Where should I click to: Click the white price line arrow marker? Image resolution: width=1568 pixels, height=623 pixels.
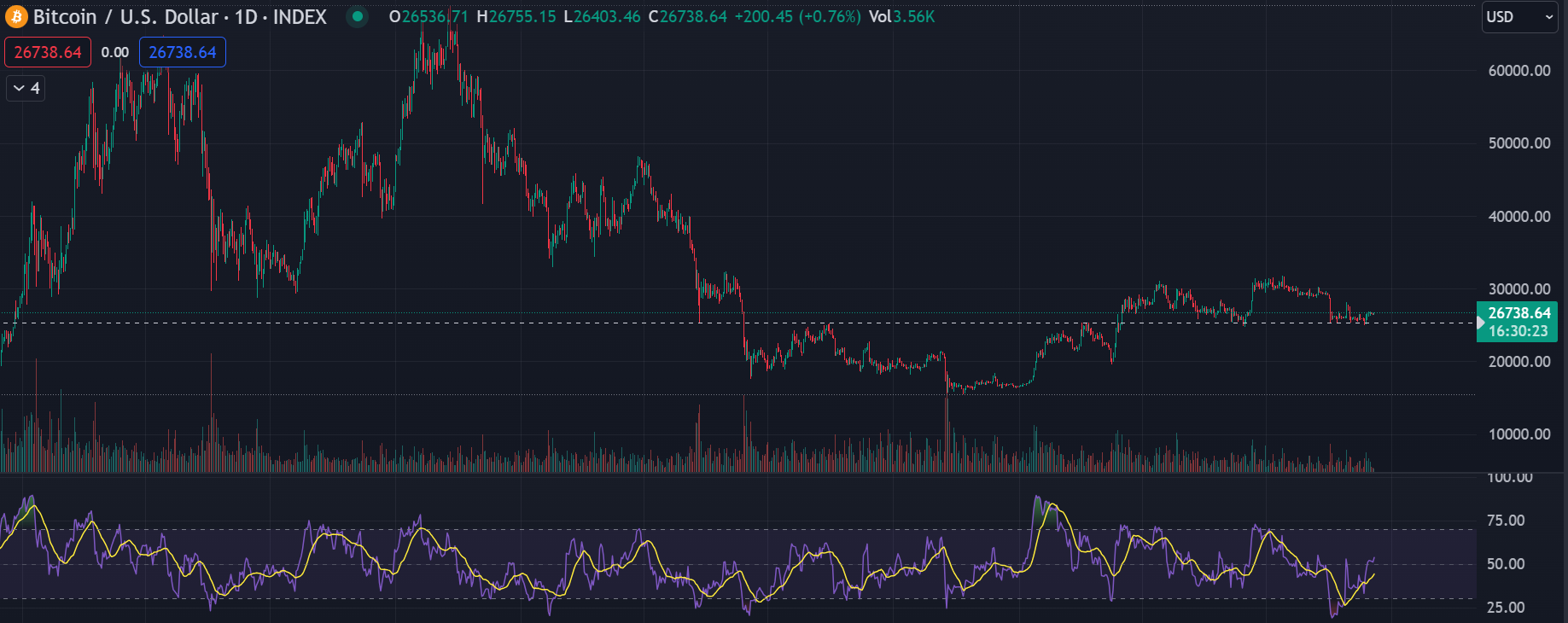1481,323
